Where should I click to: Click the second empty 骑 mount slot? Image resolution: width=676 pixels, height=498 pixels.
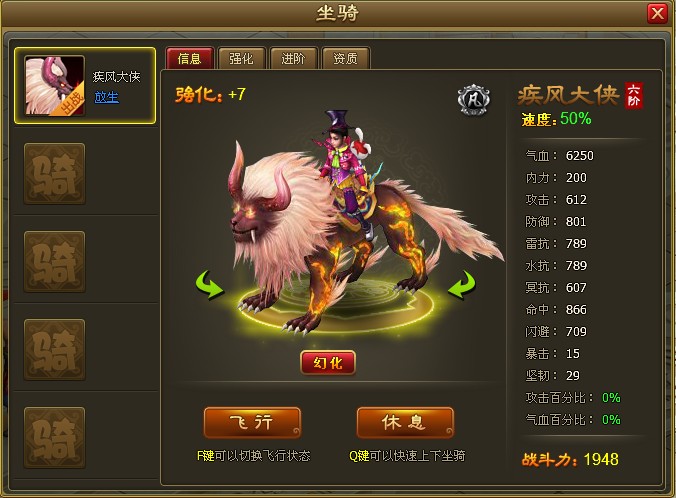point(54,262)
